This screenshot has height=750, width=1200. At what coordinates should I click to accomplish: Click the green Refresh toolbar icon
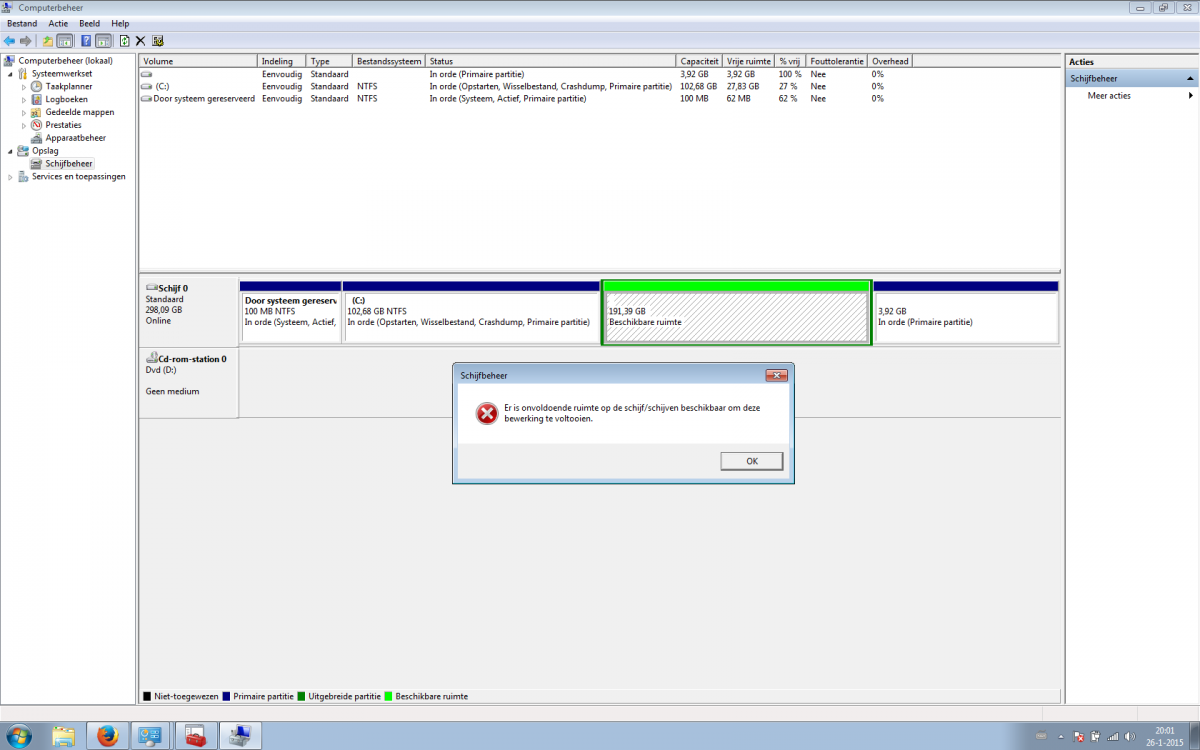124,41
